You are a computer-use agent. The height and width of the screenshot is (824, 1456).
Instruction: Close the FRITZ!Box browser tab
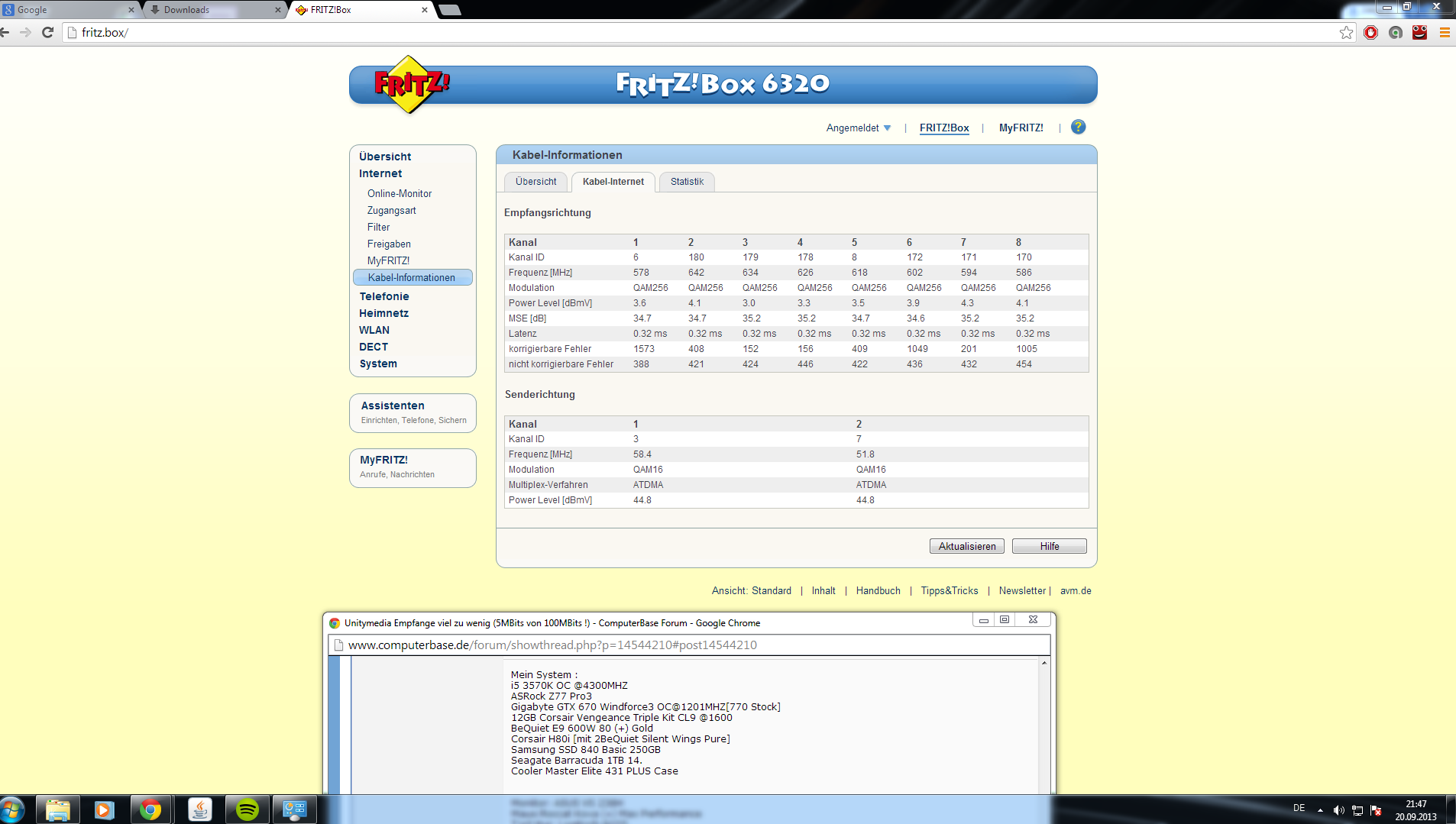click(425, 10)
